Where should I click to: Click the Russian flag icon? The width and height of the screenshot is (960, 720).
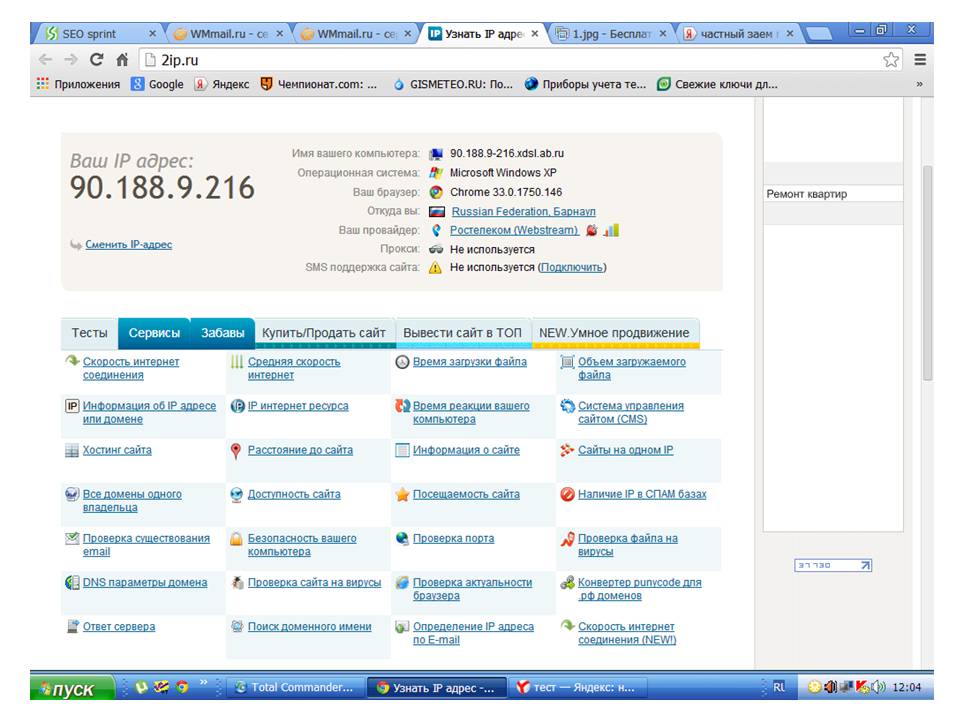[437, 211]
